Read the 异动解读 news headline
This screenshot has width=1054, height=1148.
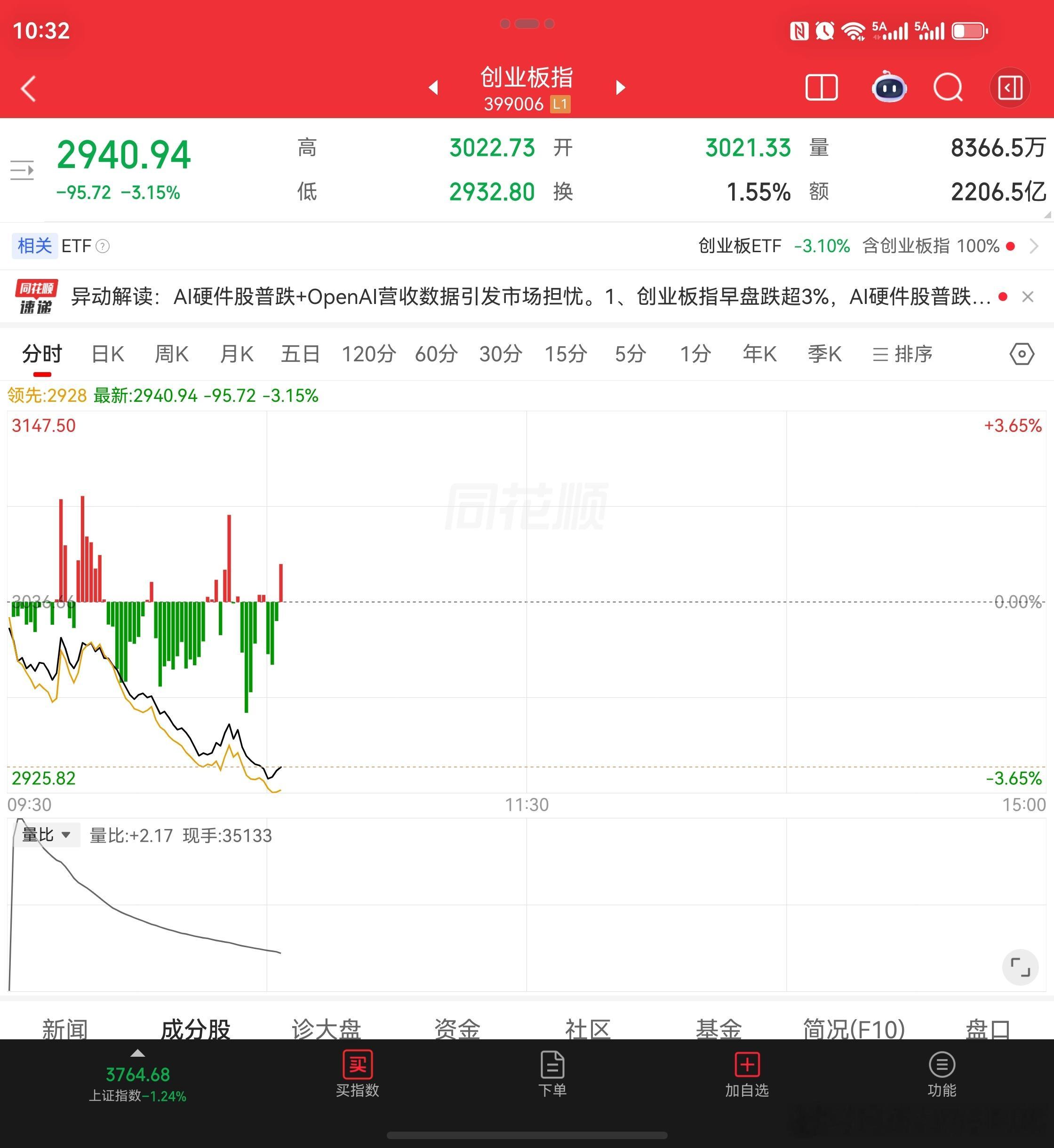531,296
